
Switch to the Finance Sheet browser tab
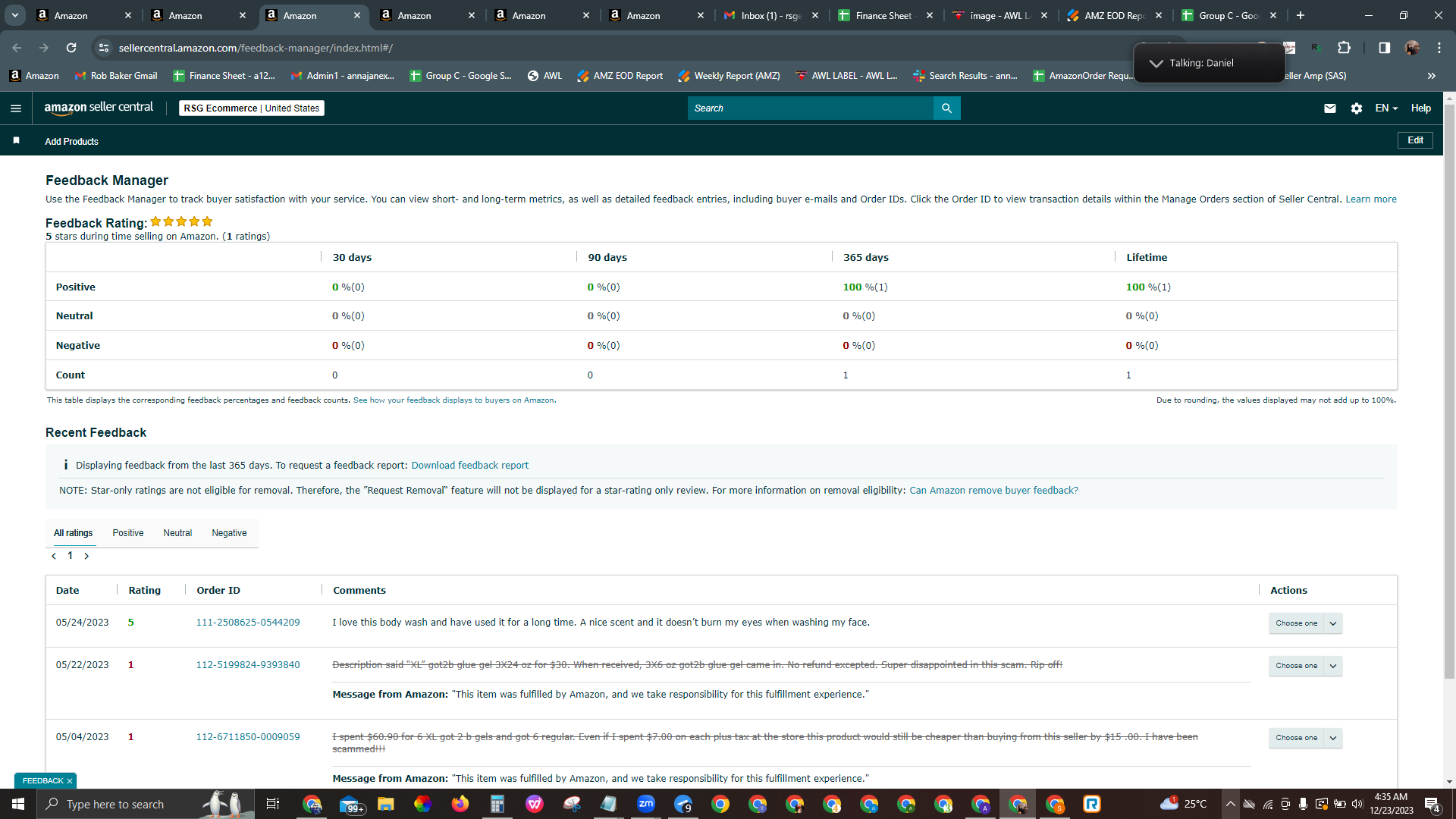885,15
